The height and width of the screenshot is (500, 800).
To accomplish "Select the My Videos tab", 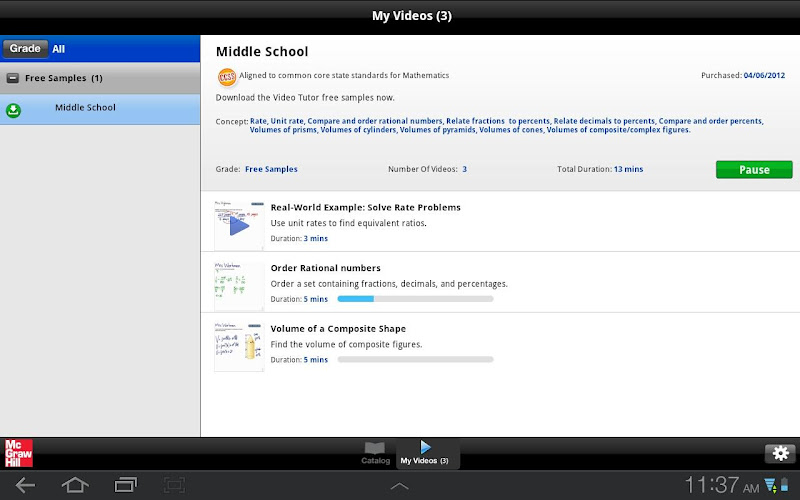I will (x=425, y=453).
